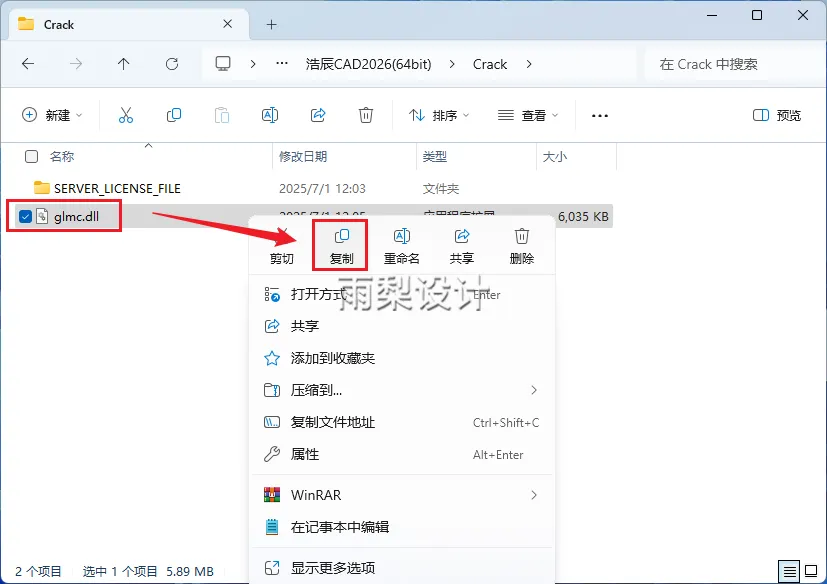Image resolution: width=827 pixels, height=584 pixels.
Task: Open the toolbar's three-dot more options menu
Action: coord(600,116)
